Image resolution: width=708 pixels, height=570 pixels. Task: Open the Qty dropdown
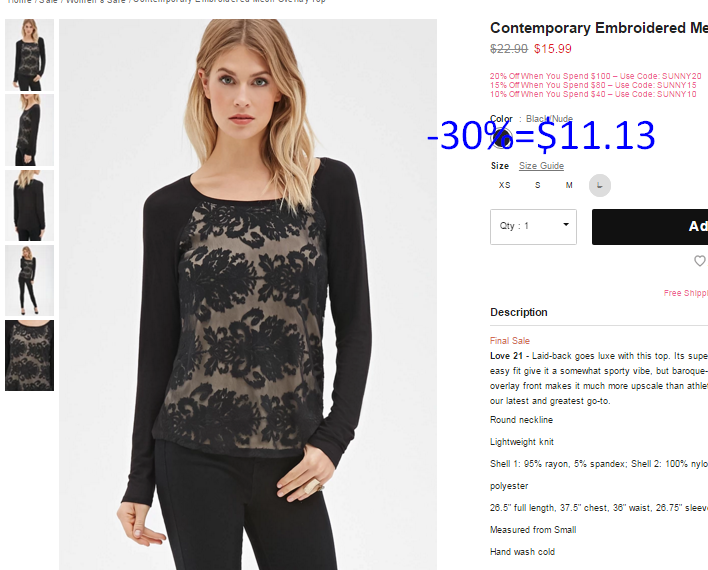click(x=533, y=227)
